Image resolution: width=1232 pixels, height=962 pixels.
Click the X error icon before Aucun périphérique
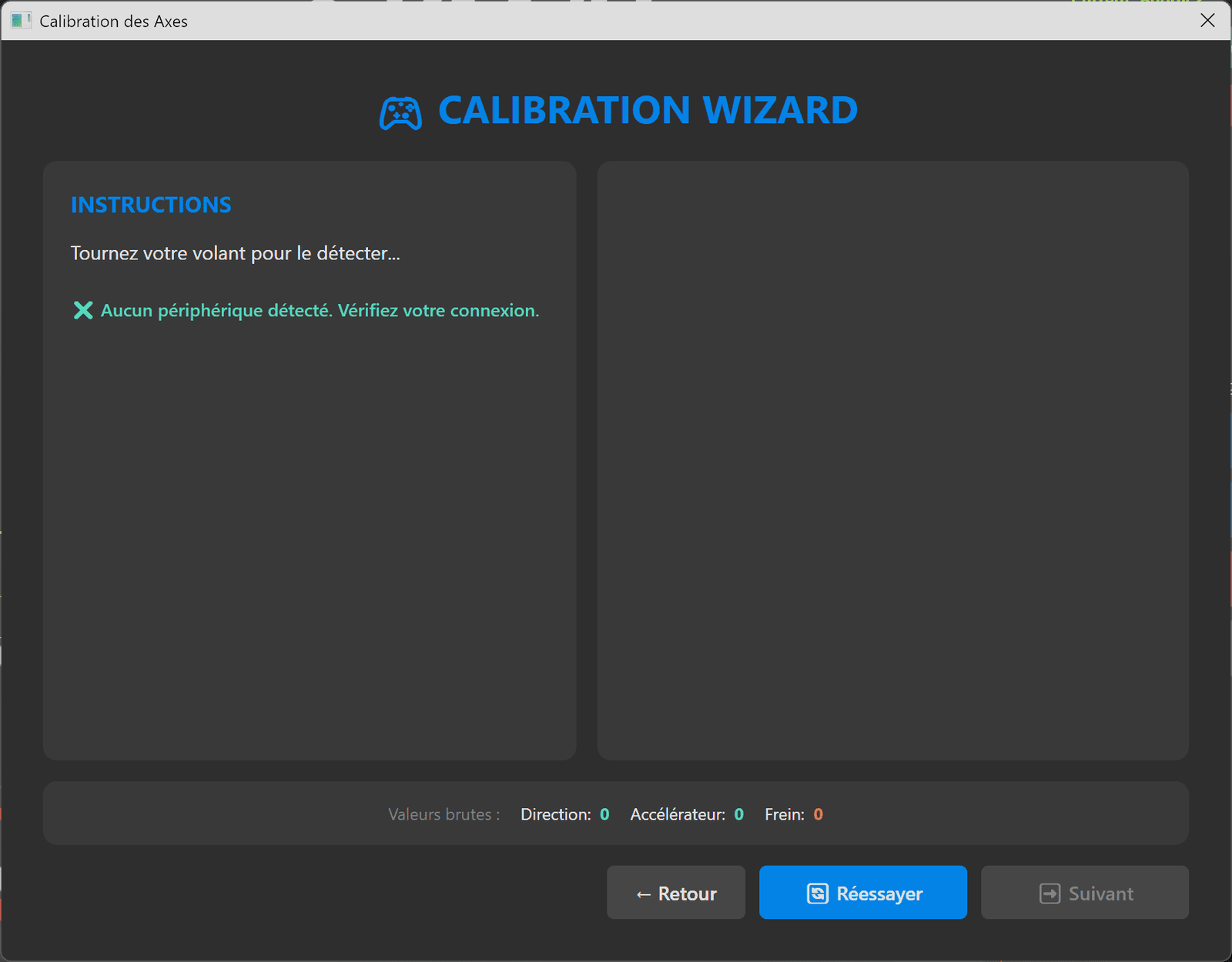83,310
